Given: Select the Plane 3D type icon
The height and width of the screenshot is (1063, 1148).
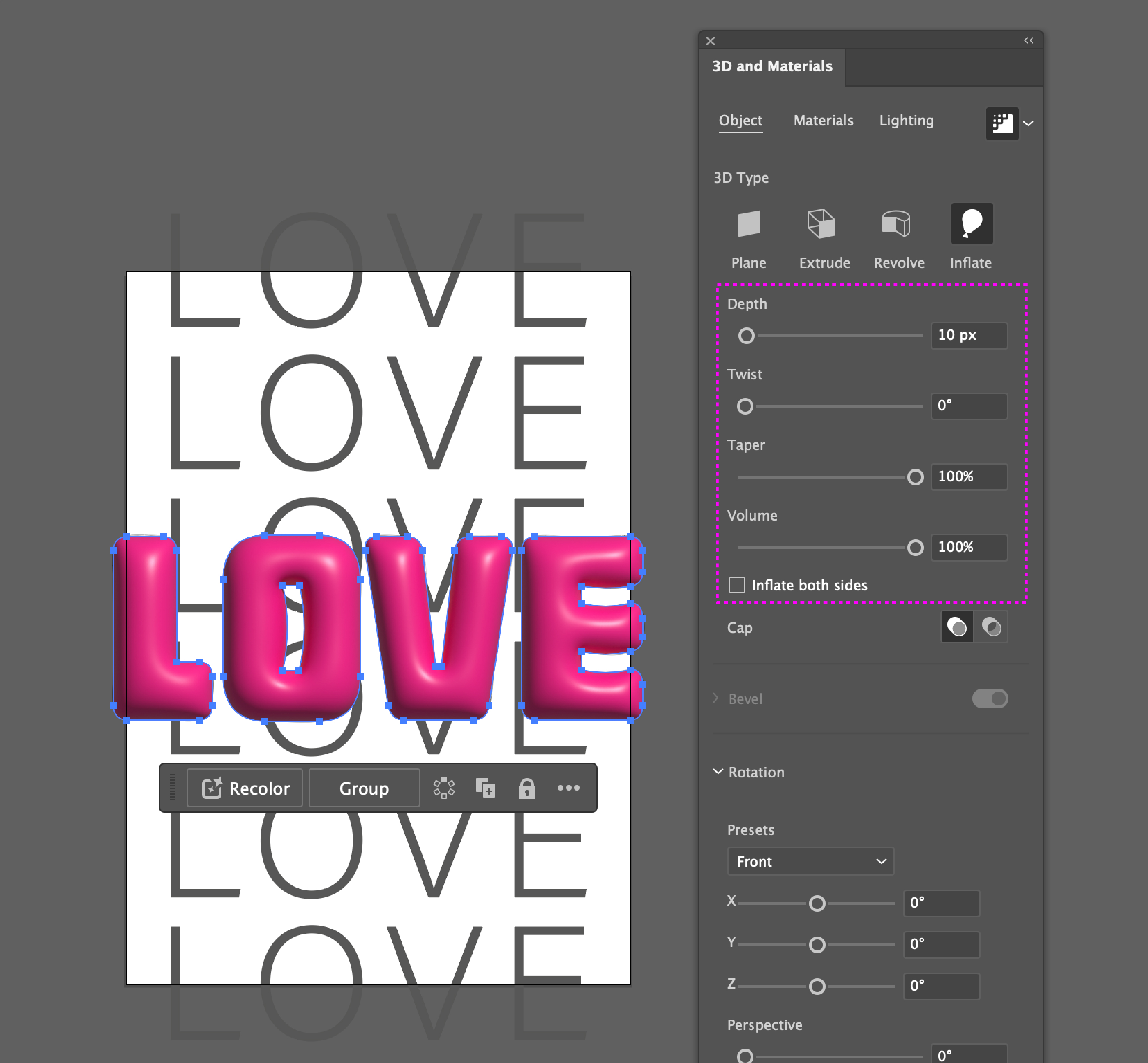Looking at the screenshot, I should tap(749, 224).
